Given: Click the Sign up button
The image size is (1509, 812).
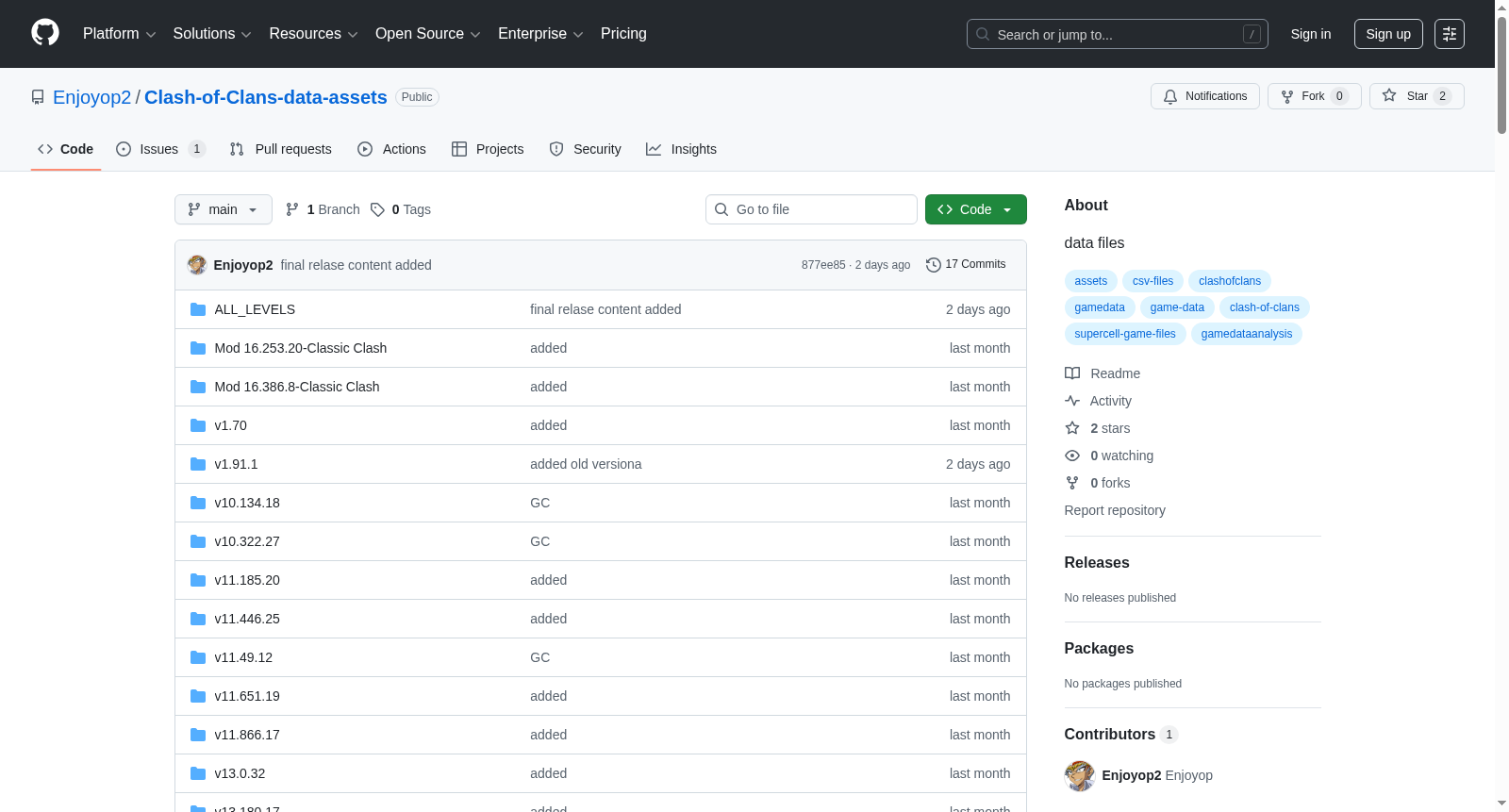Looking at the screenshot, I should (x=1388, y=34).
